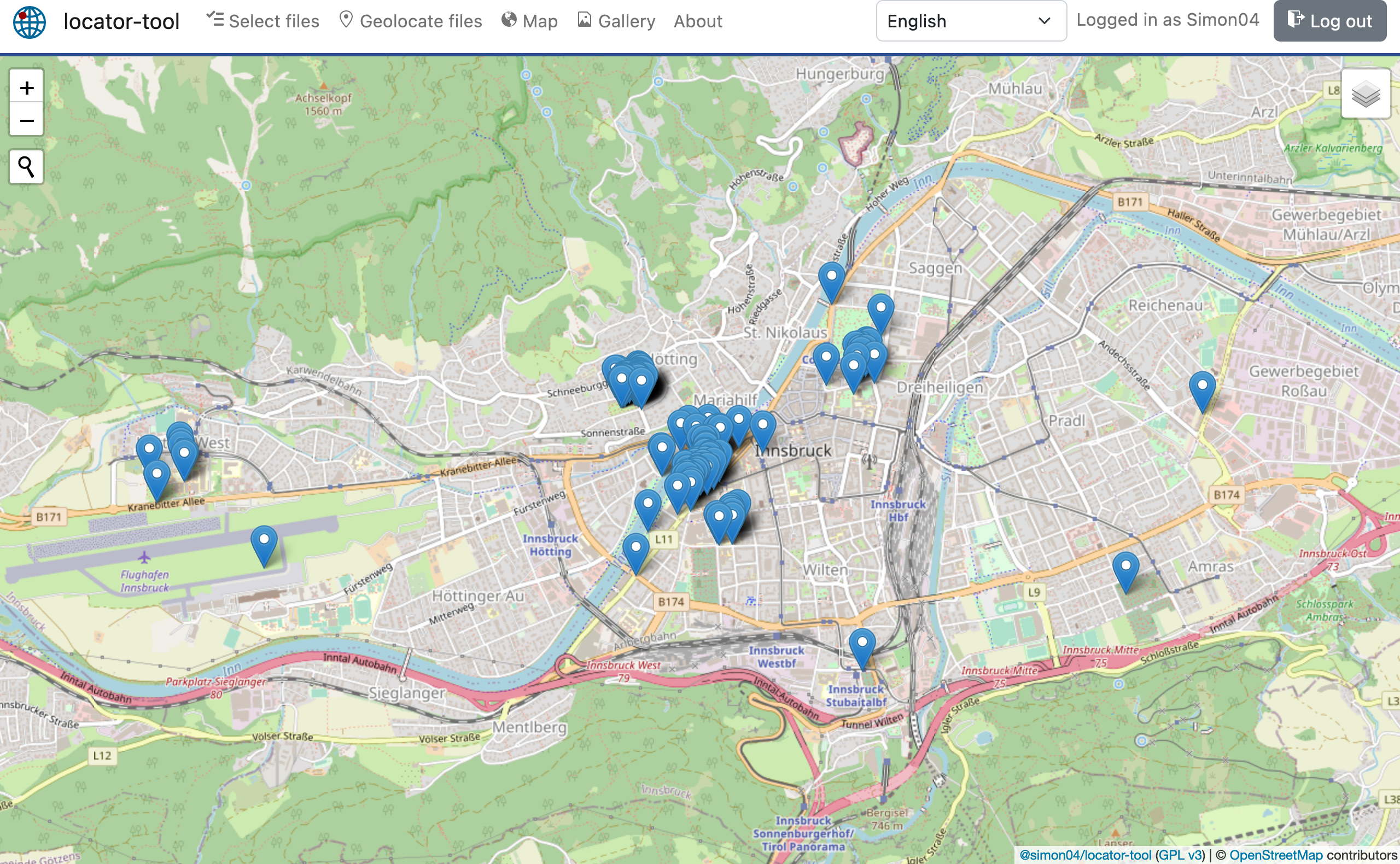
Task: Click the marker by Innsbruck Stubaitalbf
Action: pos(862,649)
